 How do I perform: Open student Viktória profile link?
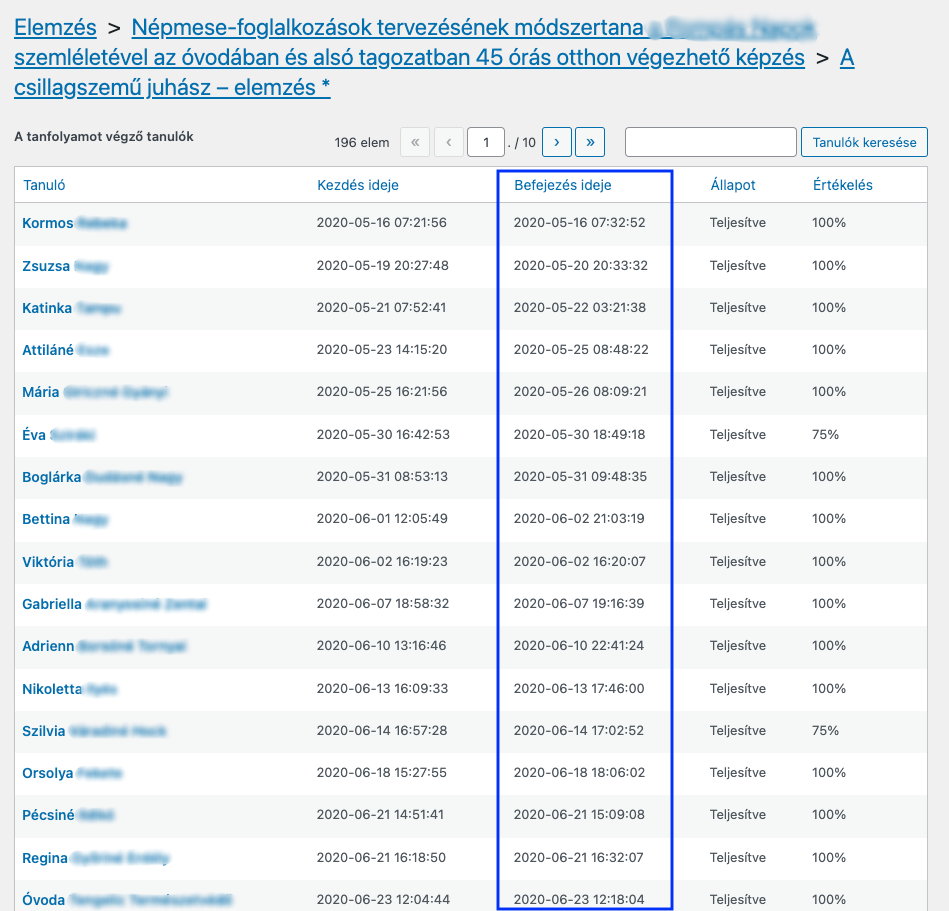pyautogui.click(x=65, y=562)
